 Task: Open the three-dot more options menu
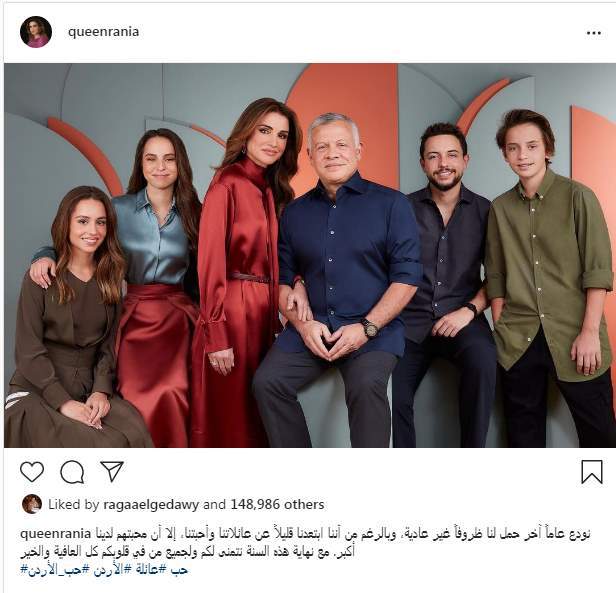tap(594, 33)
